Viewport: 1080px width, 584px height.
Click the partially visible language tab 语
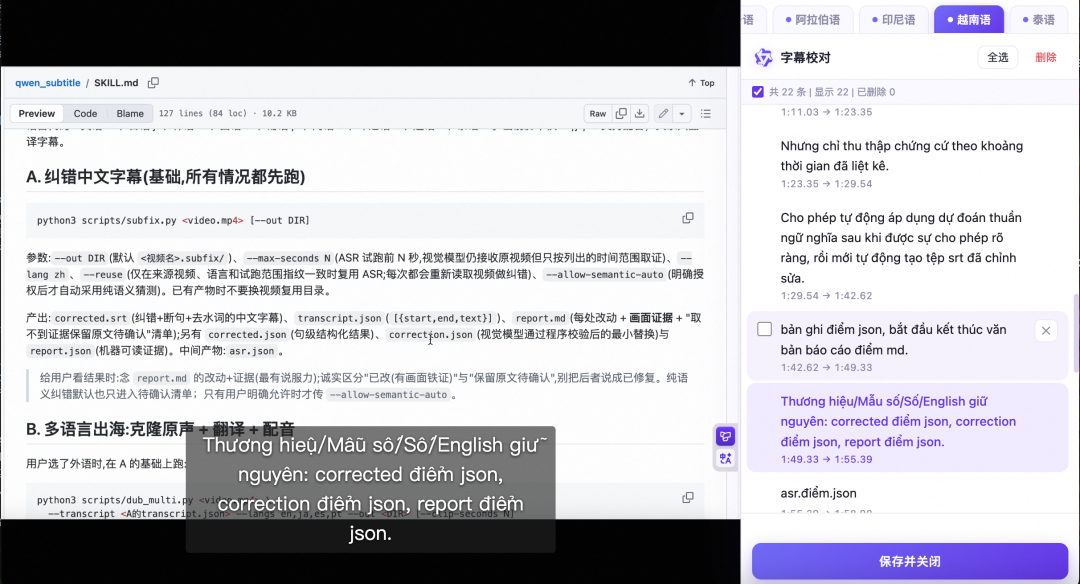point(748,19)
